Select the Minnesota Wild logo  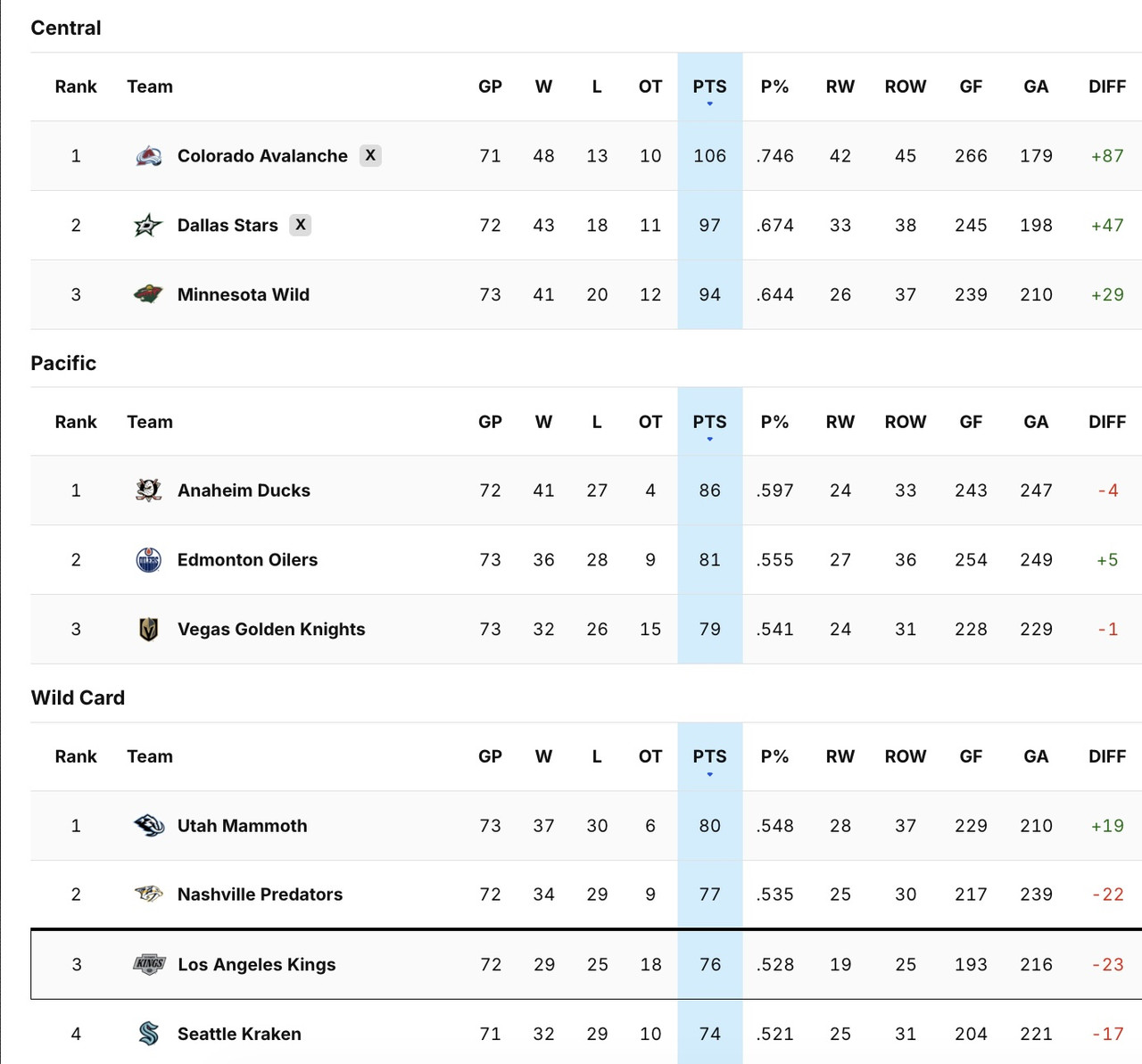[147, 294]
